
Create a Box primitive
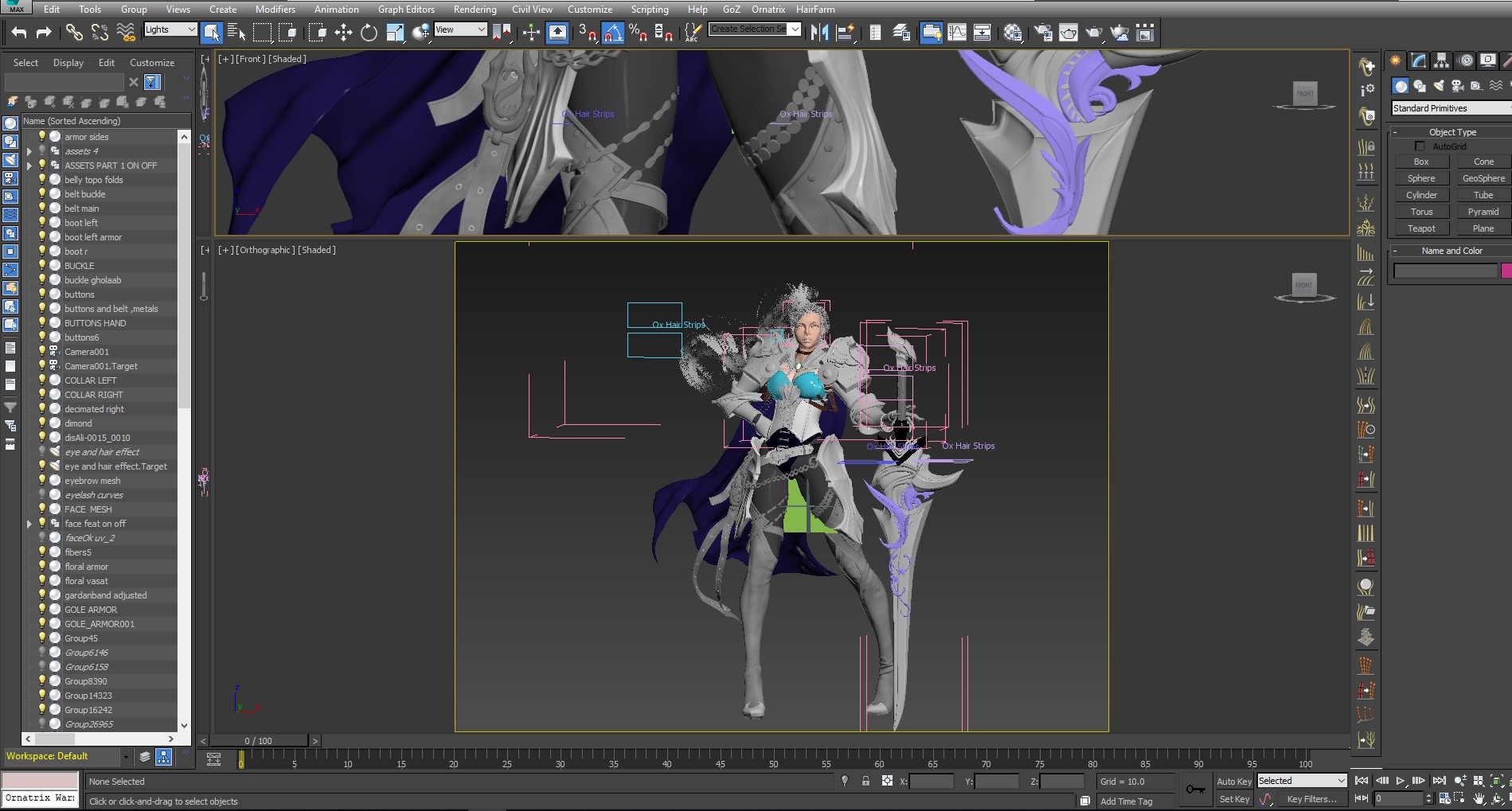click(x=1421, y=162)
